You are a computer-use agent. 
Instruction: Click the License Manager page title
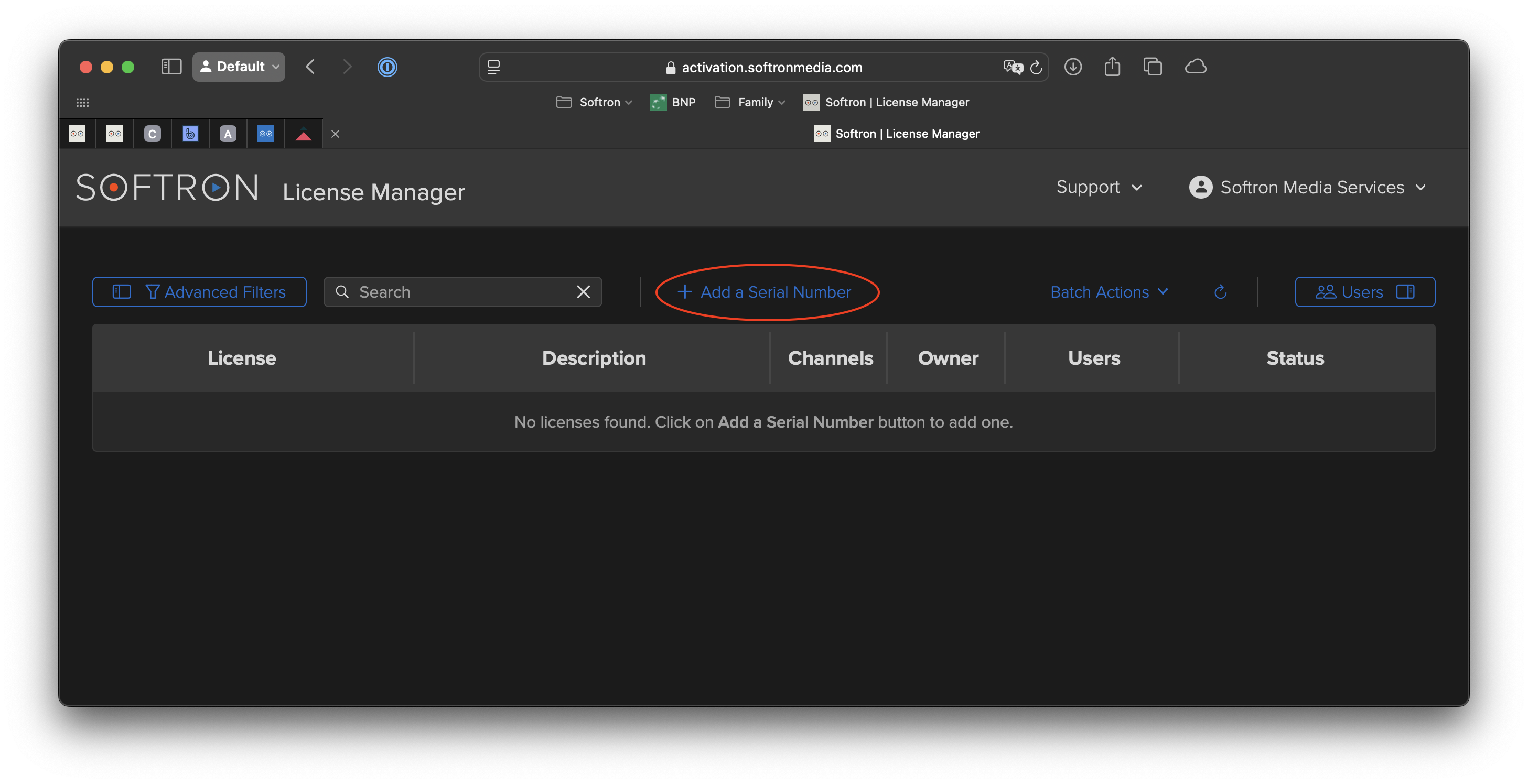tap(374, 192)
